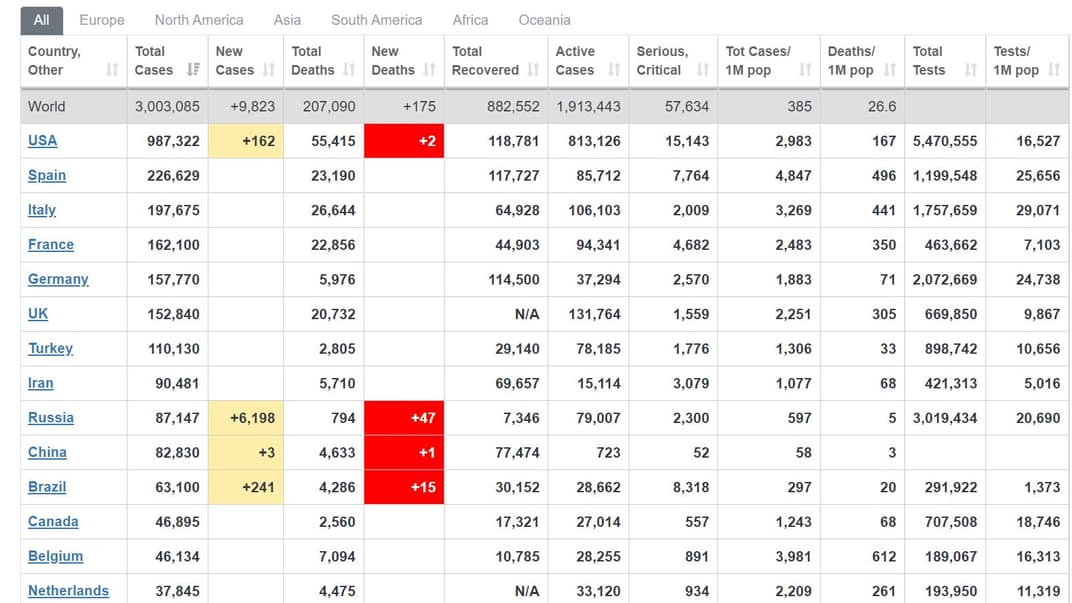The width and height of the screenshot is (1072, 603).
Task: Open the Belgium link
Action: click(55, 556)
